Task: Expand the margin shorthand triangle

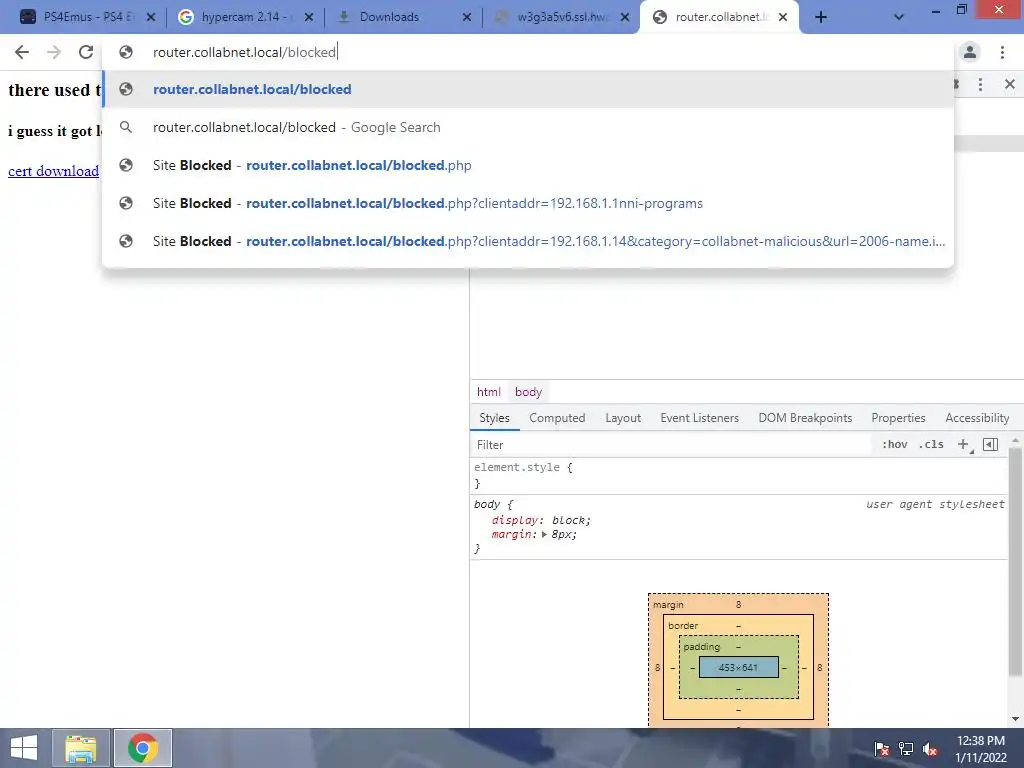Action: click(544, 535)
